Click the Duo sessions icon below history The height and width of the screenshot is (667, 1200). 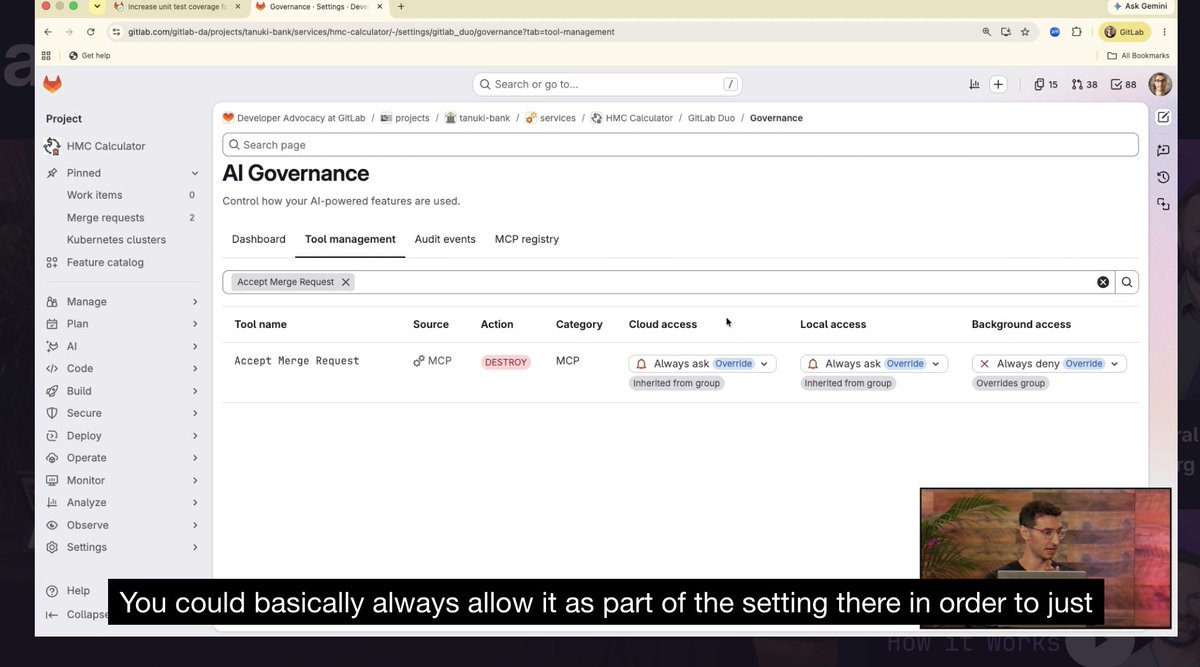pyautogui.click(x=1163, y=204)
